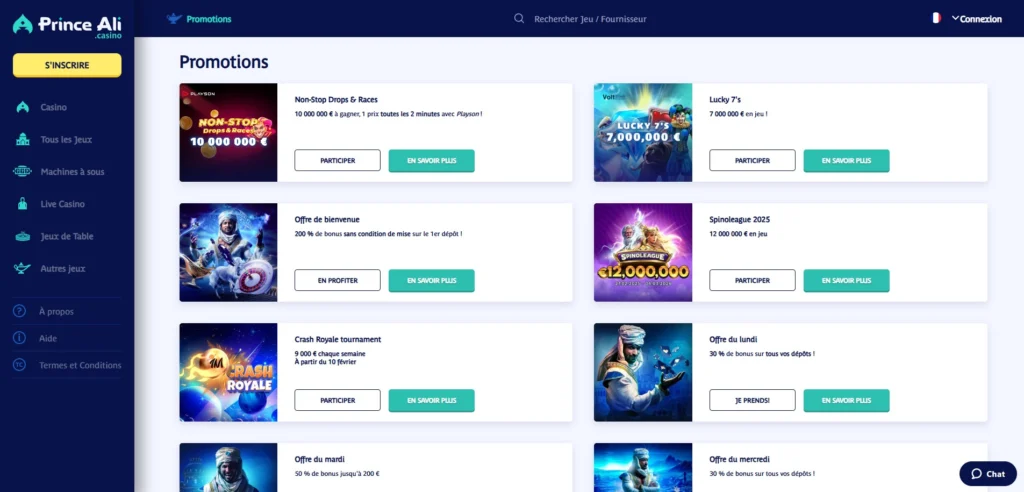This screenshot has height=492, width=1024.
Task: Click the Autres jeux icon
Action: pos(22,269)
